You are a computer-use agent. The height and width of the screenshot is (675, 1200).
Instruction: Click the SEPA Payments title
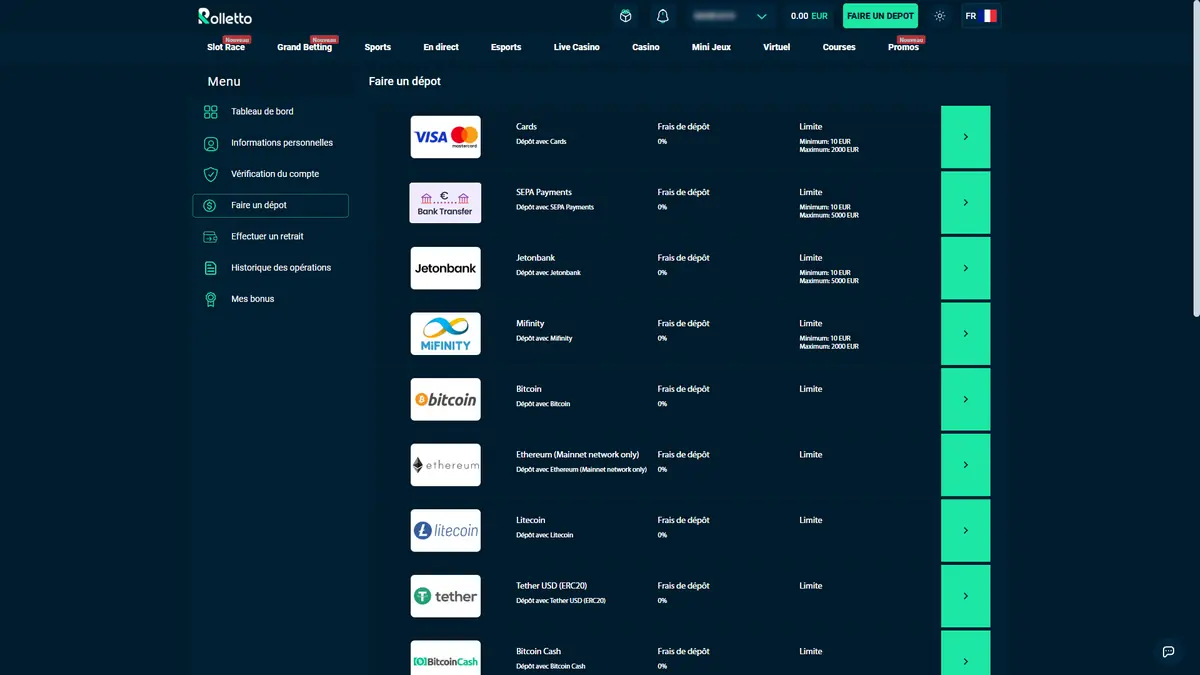pyautogui.click(x=544, y=192)
